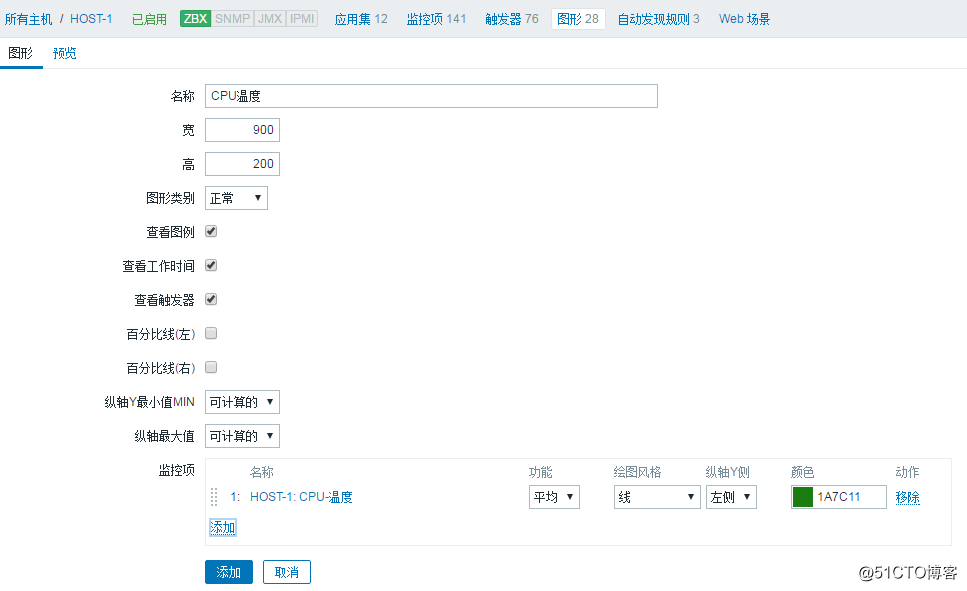Open 图形 28 in host navigation
Viewport: 967px width, 591px height.
pyautogui.click(x=578, y=19)
